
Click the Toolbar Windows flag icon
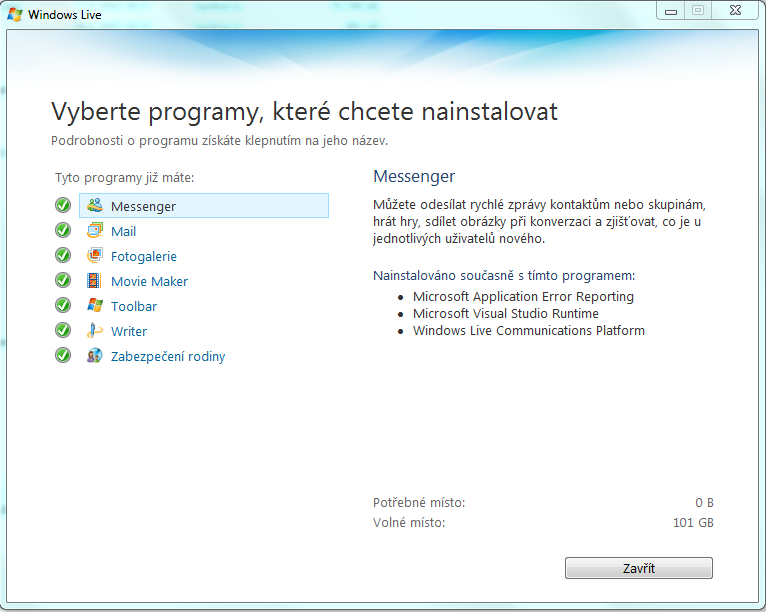(x=94, y=305)
